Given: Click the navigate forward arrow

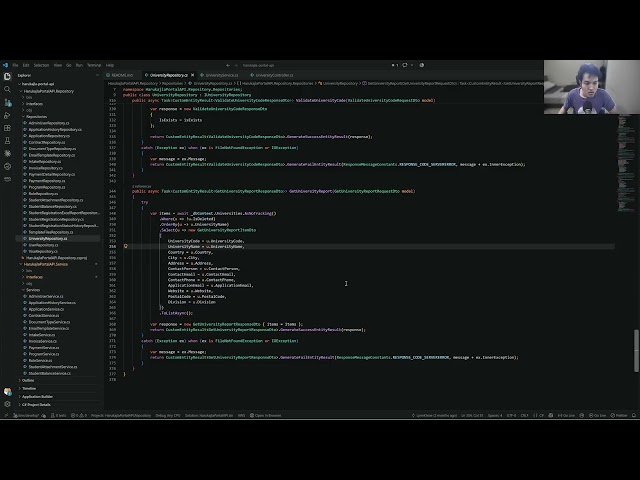Looking at the screenshot, I should pyautogui.click(x=236, y=65).
